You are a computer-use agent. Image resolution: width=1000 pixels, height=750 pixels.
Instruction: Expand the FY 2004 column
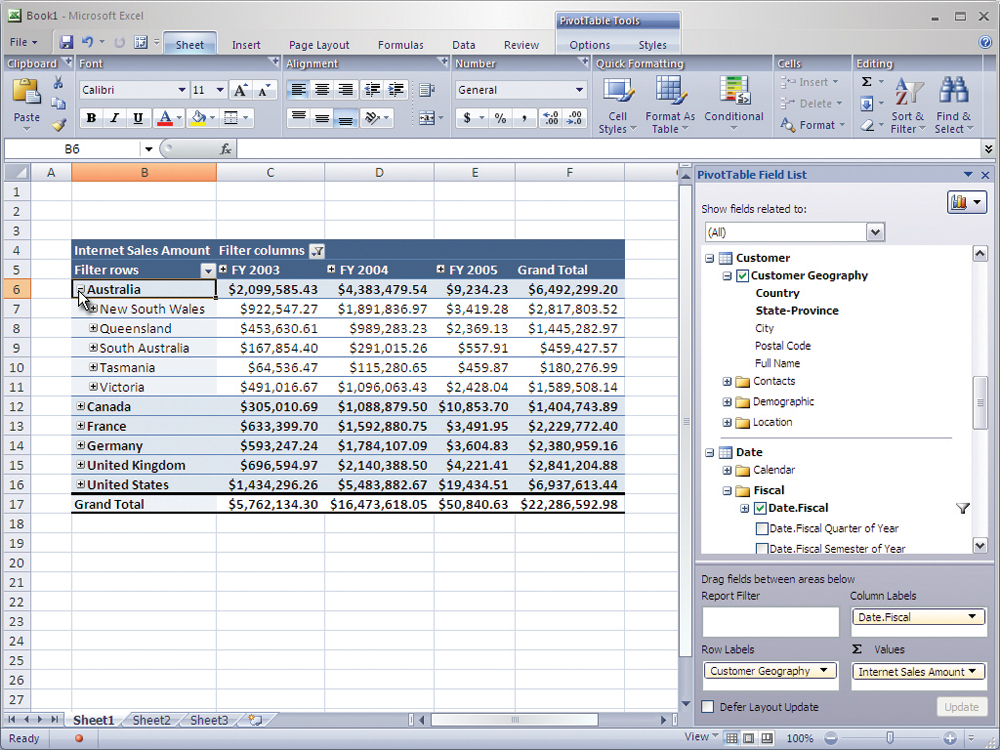[x=332, y=269]
